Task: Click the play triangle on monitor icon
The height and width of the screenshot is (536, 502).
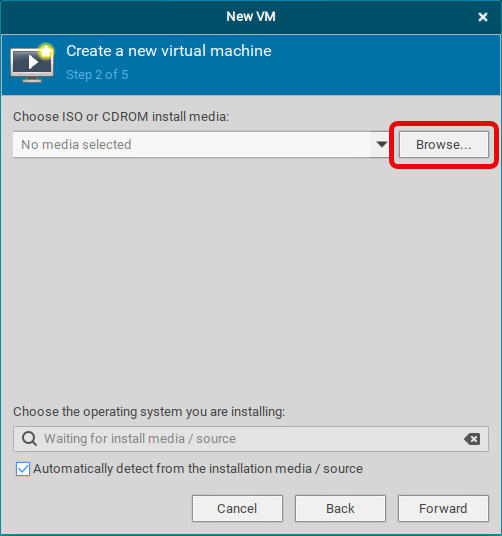Action: 33,62
